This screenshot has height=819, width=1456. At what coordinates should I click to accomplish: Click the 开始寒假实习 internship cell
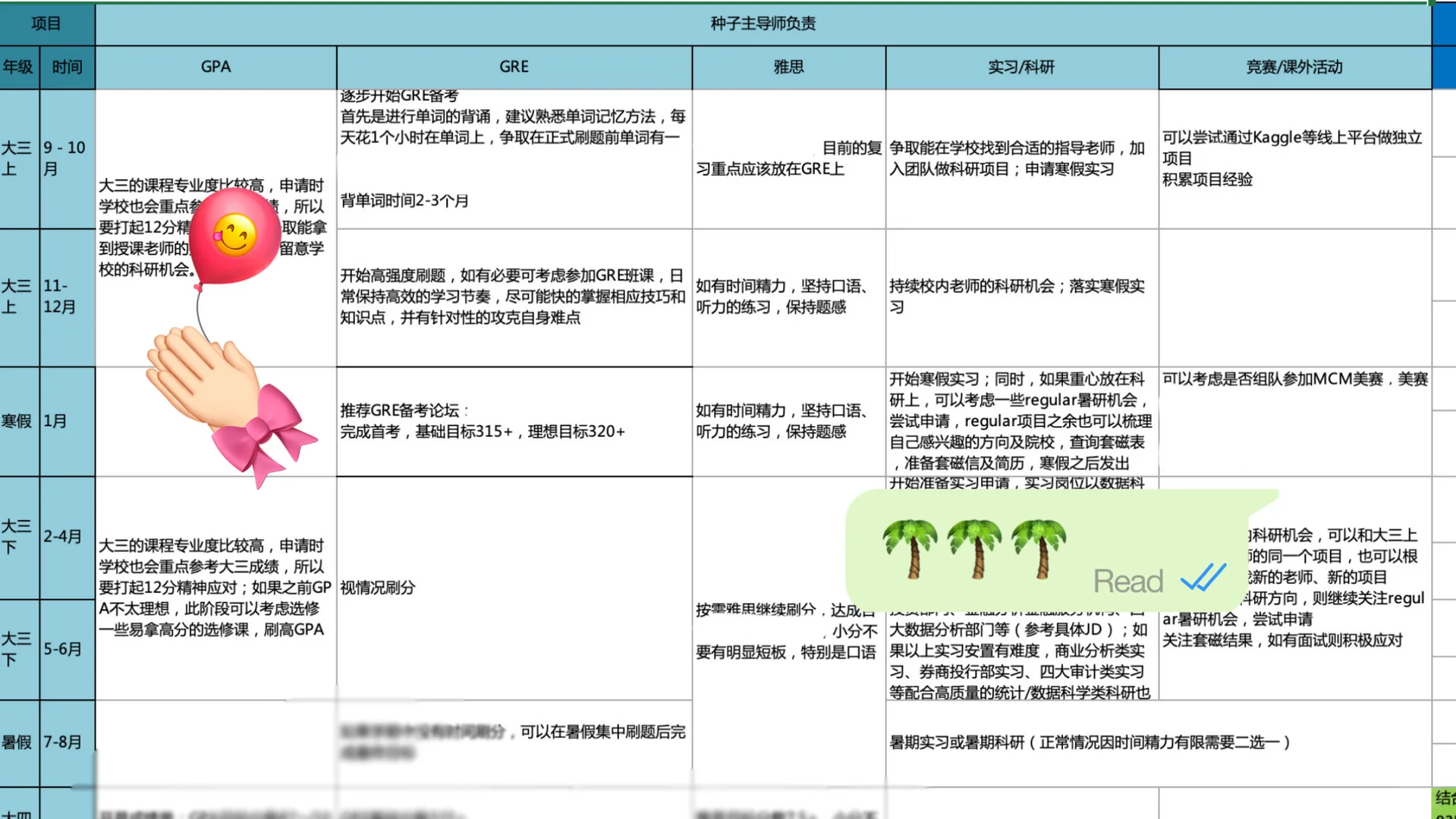[x=1021, y=422]
